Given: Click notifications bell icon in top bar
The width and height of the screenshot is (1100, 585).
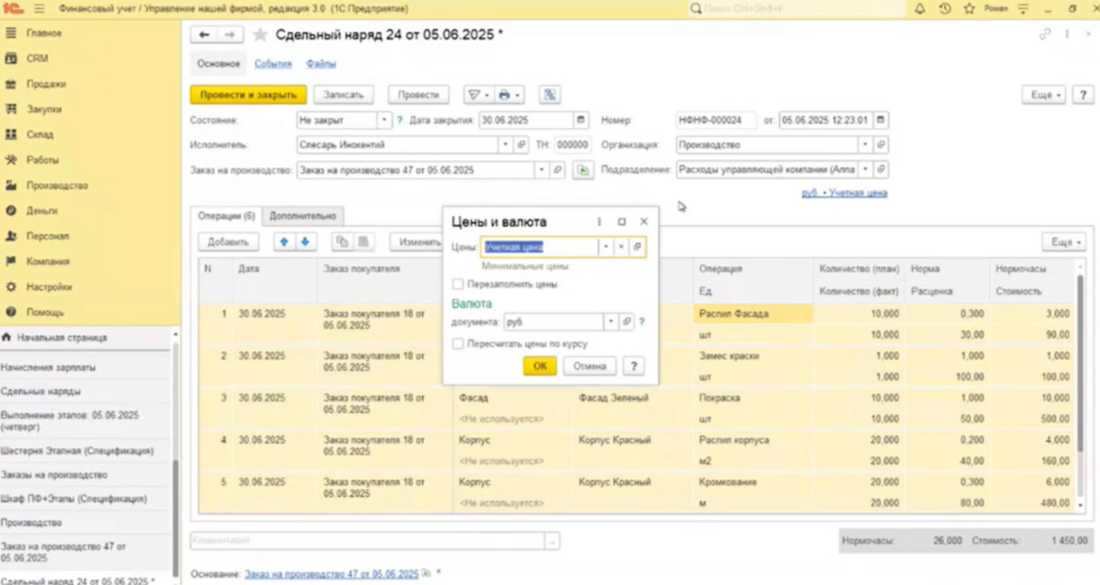Looking at the screenshot, I should [x=920, y=9].
